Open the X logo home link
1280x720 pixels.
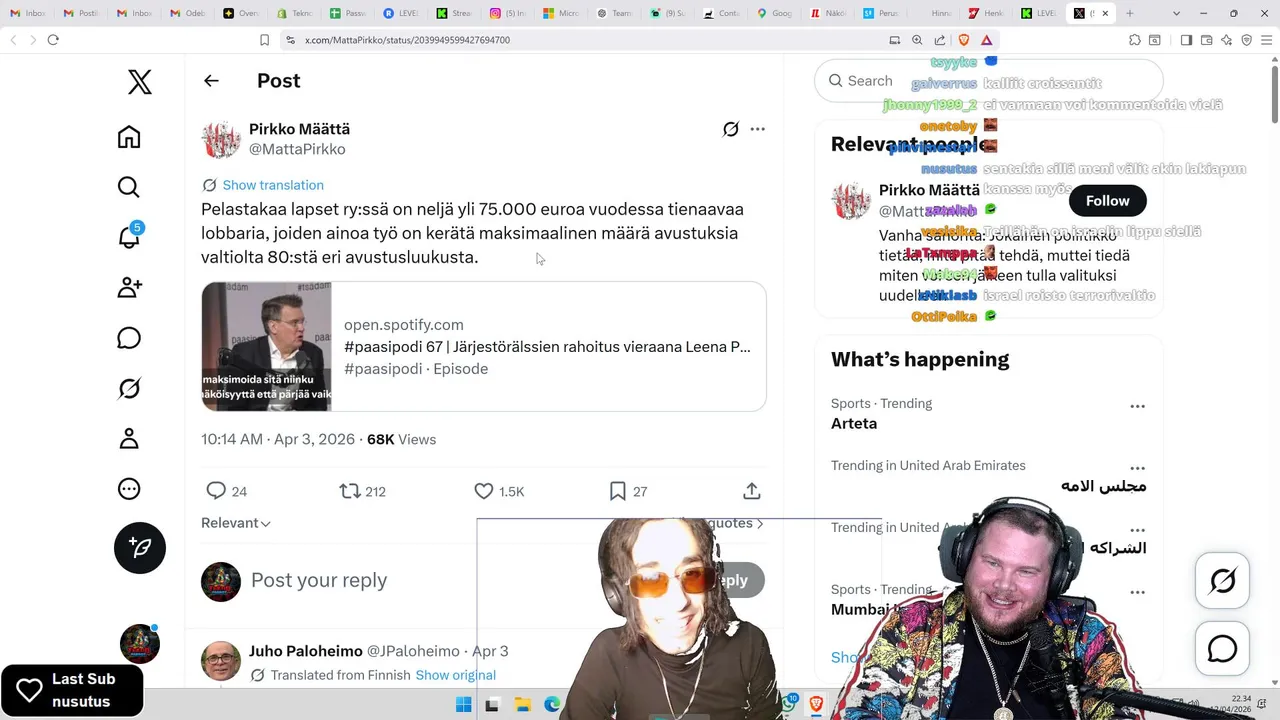pyautogui.click(x=140, y=82)
